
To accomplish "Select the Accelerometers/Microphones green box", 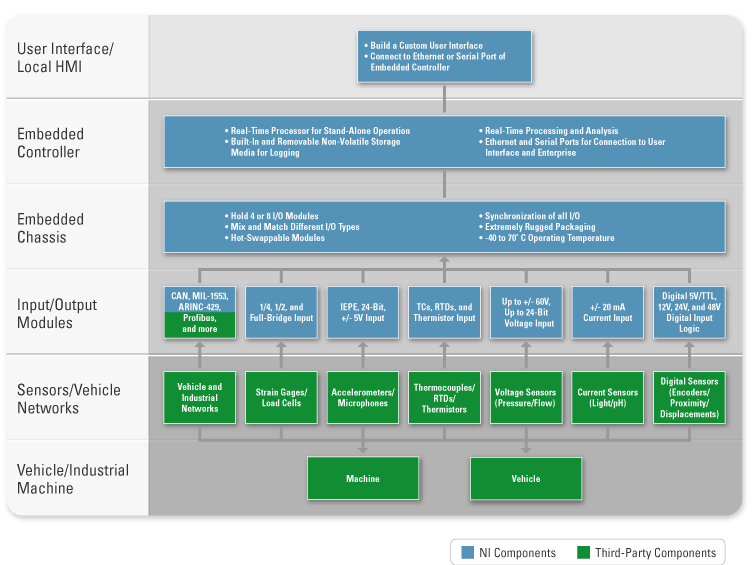I will [363, 398].
